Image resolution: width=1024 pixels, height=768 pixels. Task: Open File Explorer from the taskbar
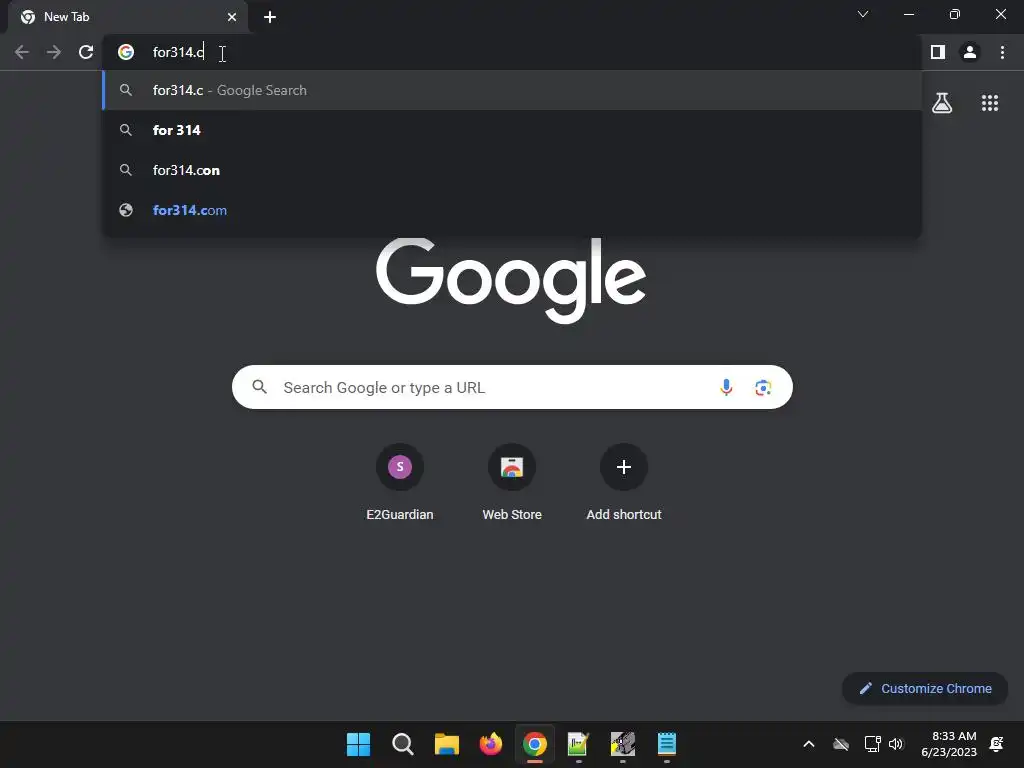click(447, 744)
